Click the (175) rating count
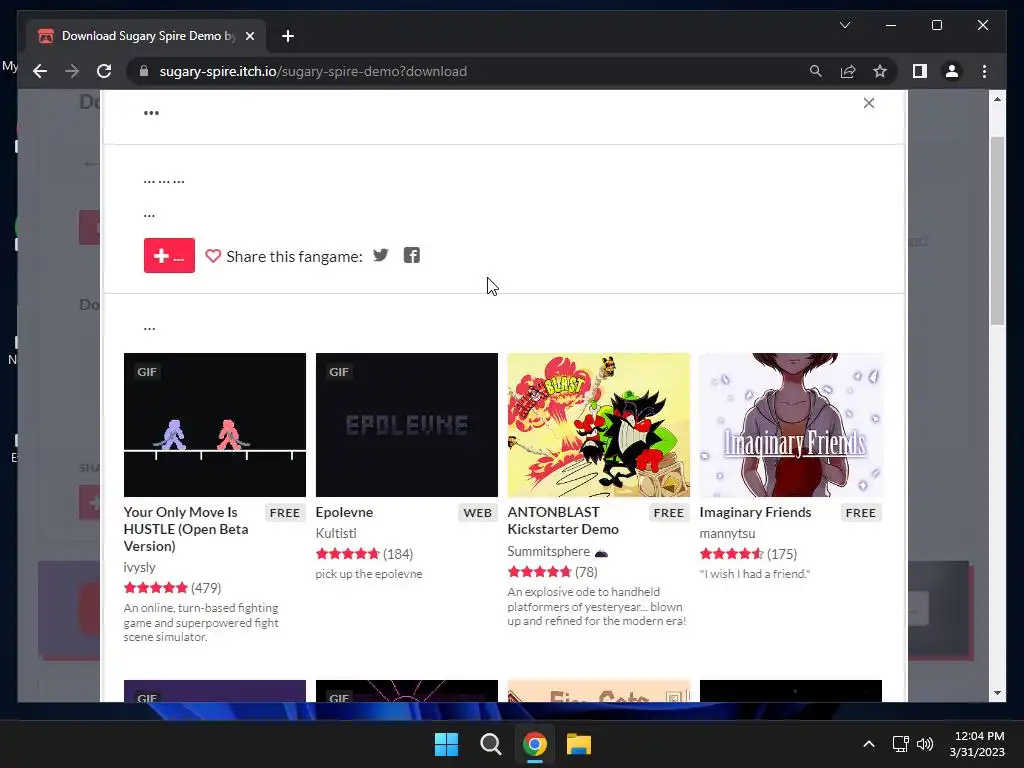This screenshot has width=1024, height=768. click(x=782, y=554)
